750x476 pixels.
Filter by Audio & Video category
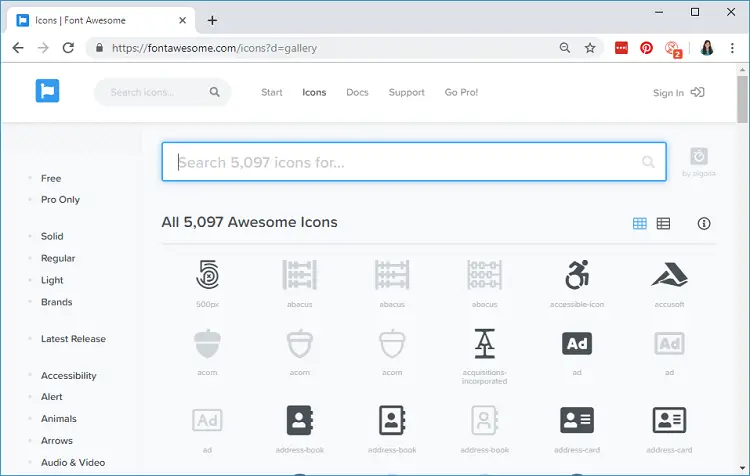[73, 463]
